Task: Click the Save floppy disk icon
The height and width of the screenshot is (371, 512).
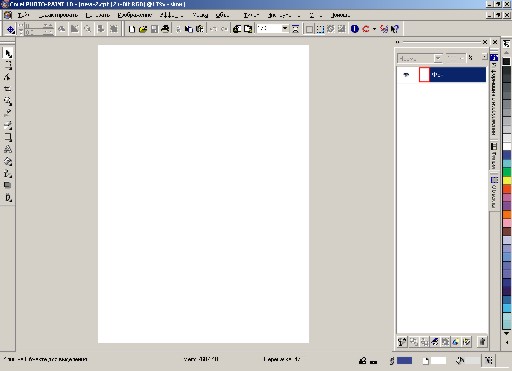Action: pyautogui.click(x=154, y=29)
